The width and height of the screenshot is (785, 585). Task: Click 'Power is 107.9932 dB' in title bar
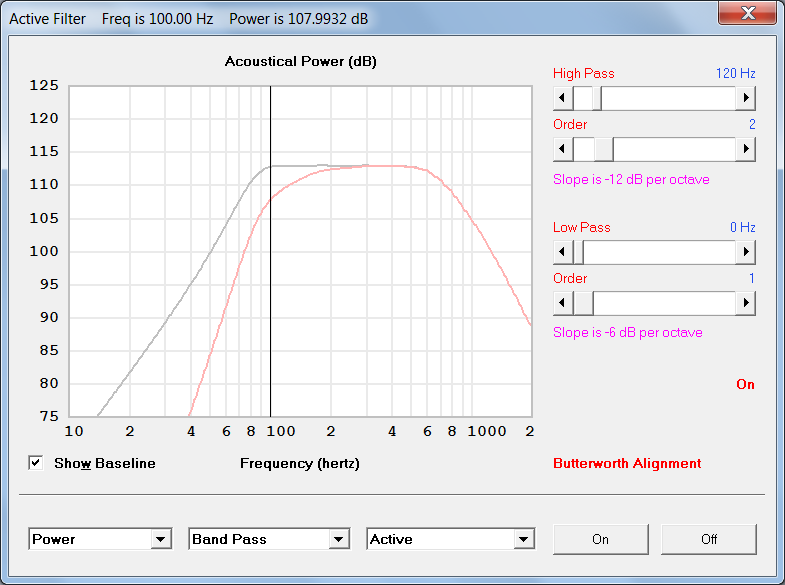point(298,19)
